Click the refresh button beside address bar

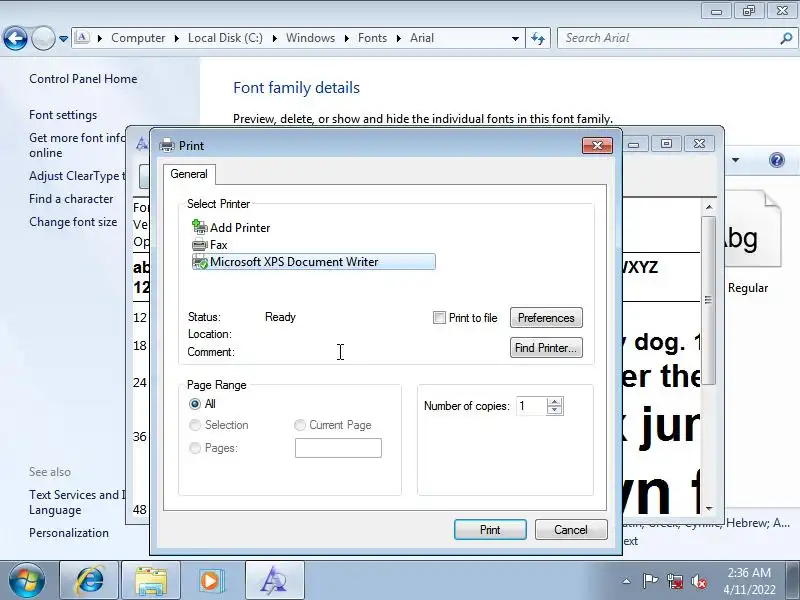[538, 38]
